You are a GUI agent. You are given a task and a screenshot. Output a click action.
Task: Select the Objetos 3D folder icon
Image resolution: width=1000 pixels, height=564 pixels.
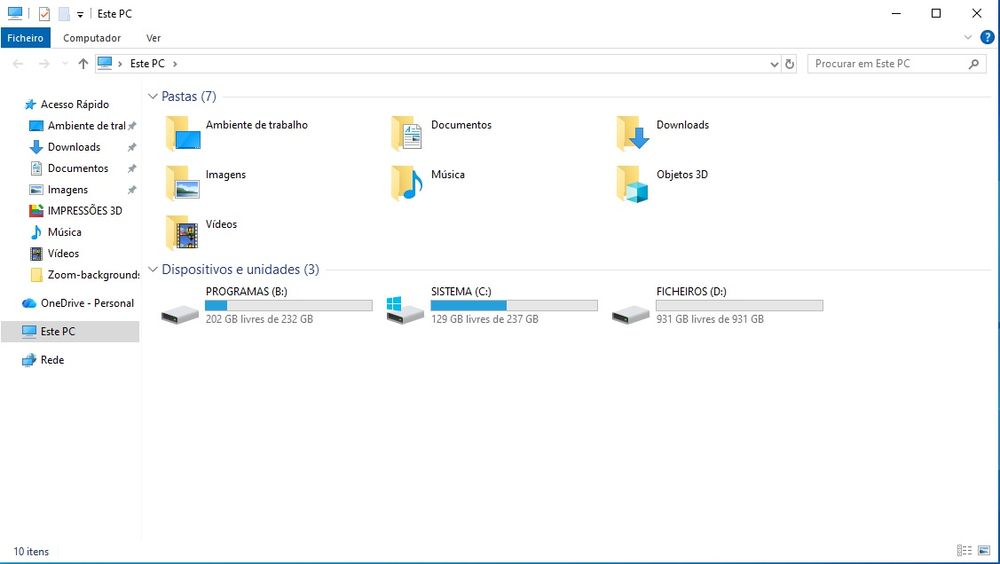[632, 184]
